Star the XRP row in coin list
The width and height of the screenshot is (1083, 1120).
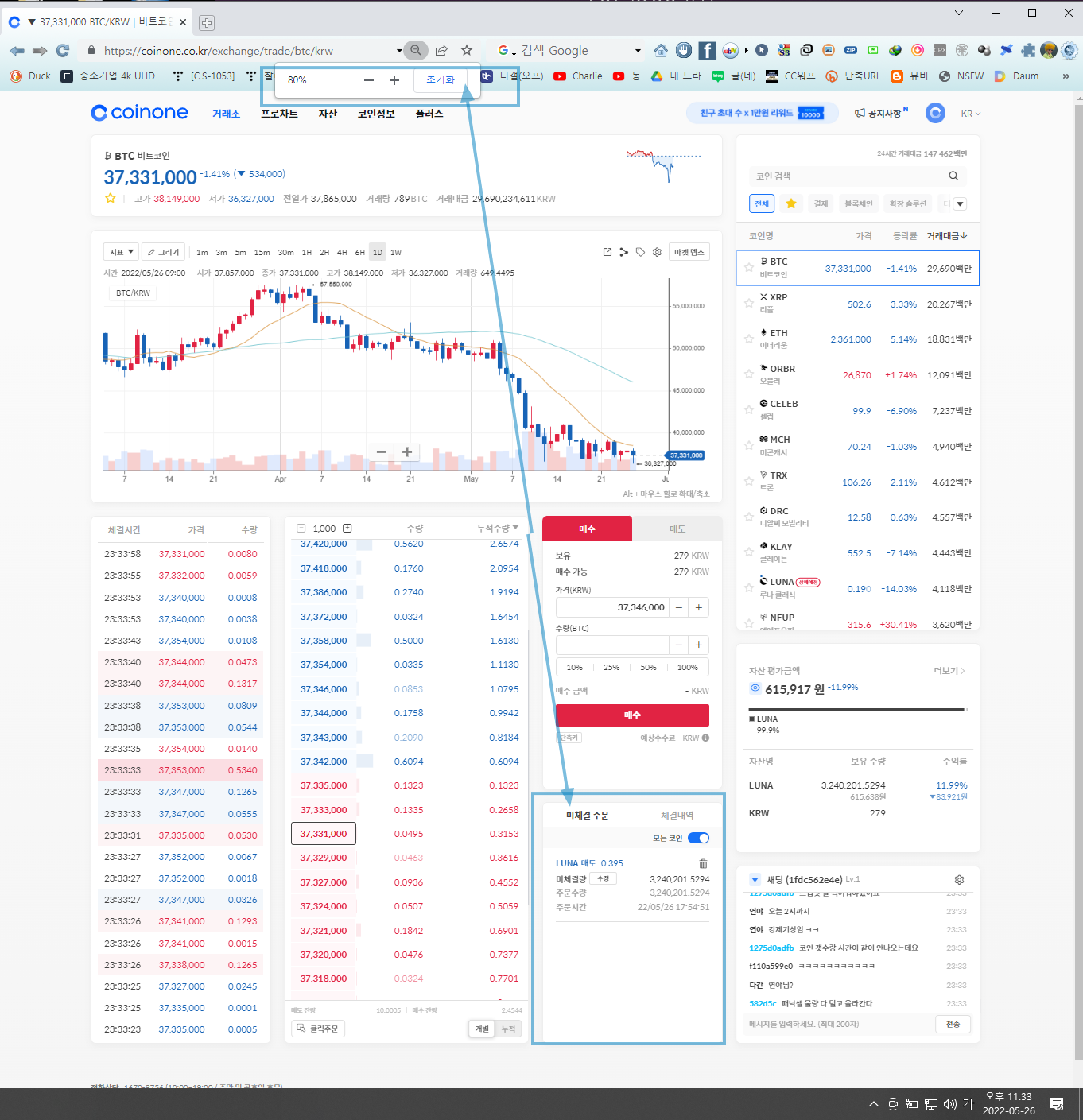[x=749, y=304]
